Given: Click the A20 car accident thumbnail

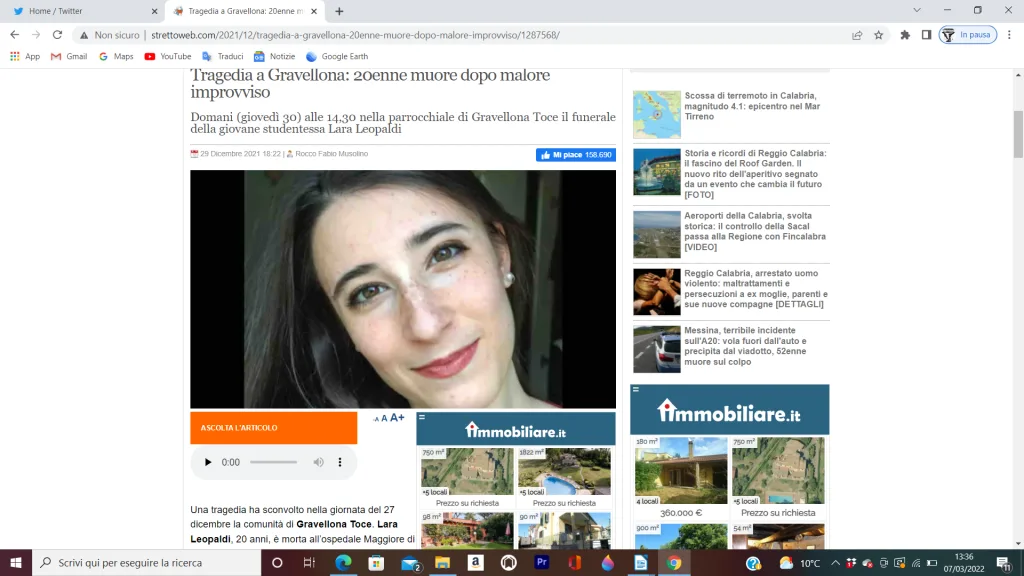Looking at the screenshot, I should 657,349.
